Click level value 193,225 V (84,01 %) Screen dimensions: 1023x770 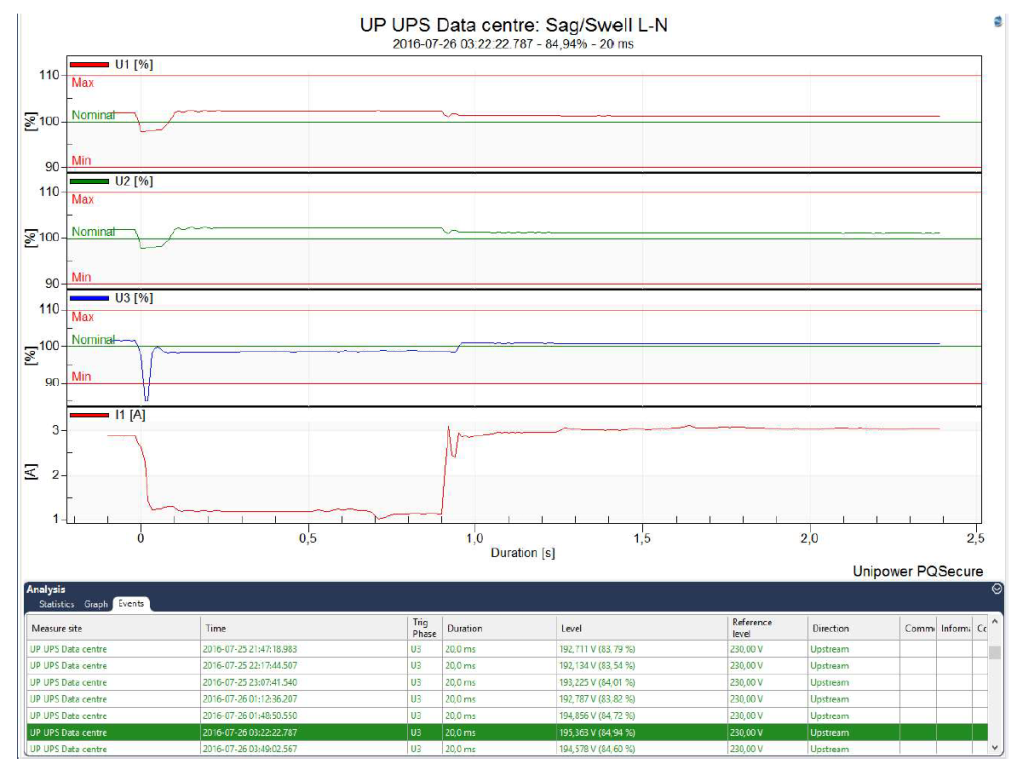click(x=597, y=683)
